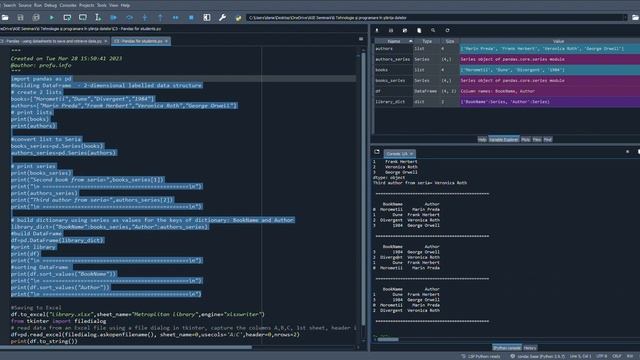Switch to the Find pane tab

[x=548, y=140]
